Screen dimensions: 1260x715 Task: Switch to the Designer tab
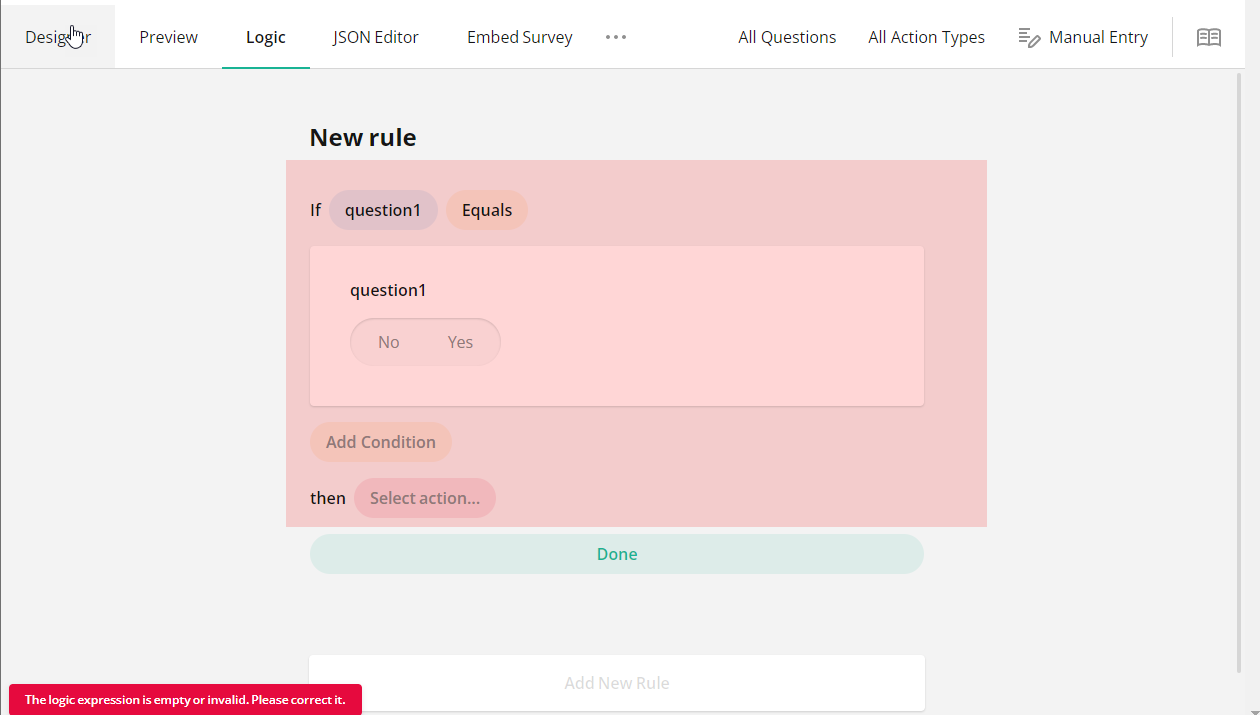pyautogui.click(x=57, y=37)
